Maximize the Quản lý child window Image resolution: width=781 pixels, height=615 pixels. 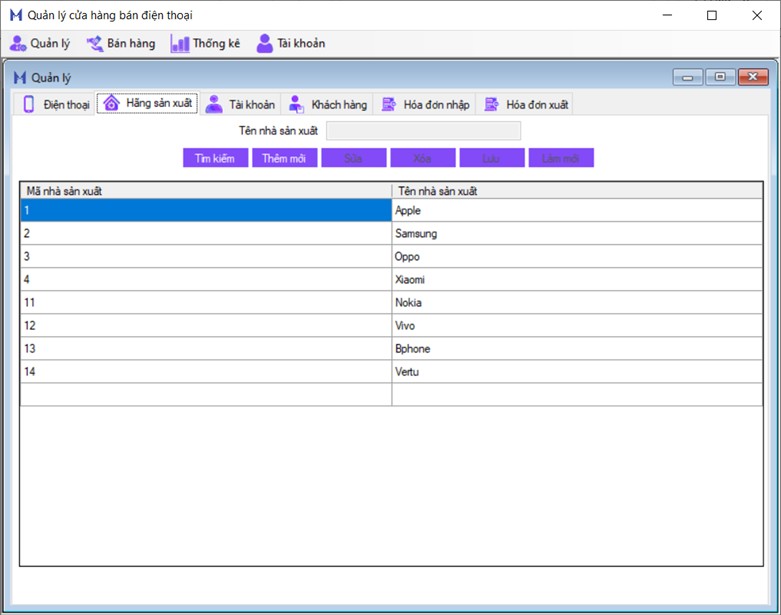point(720,77)
